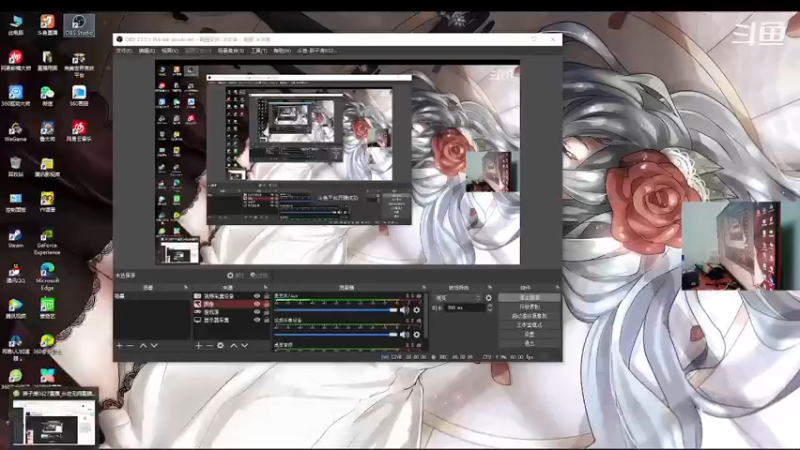Open Tencent QQ penguin desktop icon
This screenshot has width=800, height=450.
point(15,273)
